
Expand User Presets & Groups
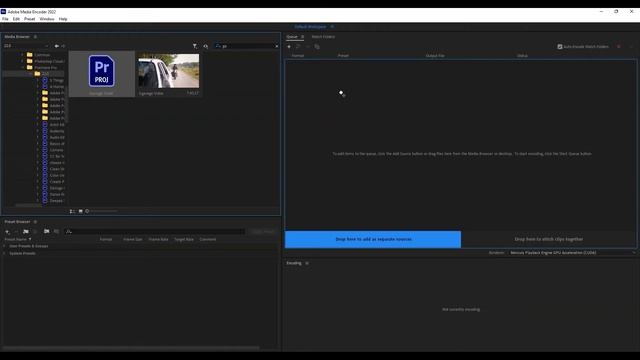tap(4, 246)
